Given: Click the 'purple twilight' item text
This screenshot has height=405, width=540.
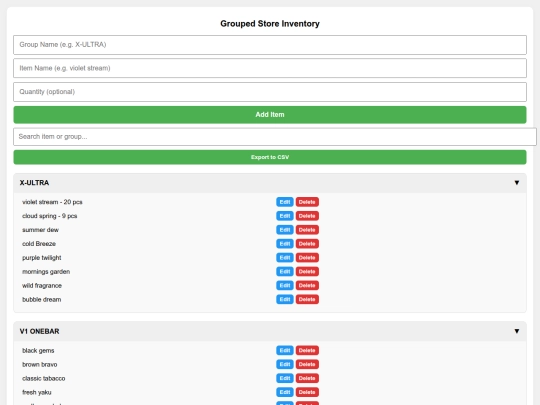Looking at the screenshot, I should point(42,258).
